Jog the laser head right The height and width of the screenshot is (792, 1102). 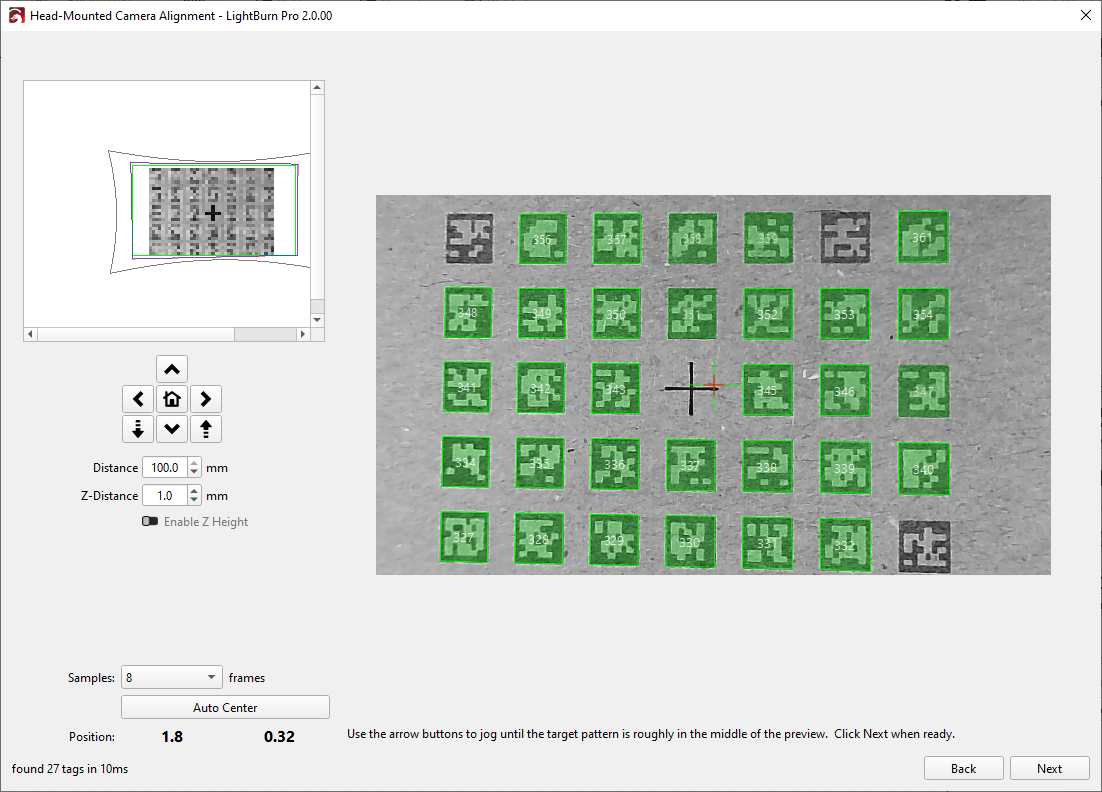(206, 400)
